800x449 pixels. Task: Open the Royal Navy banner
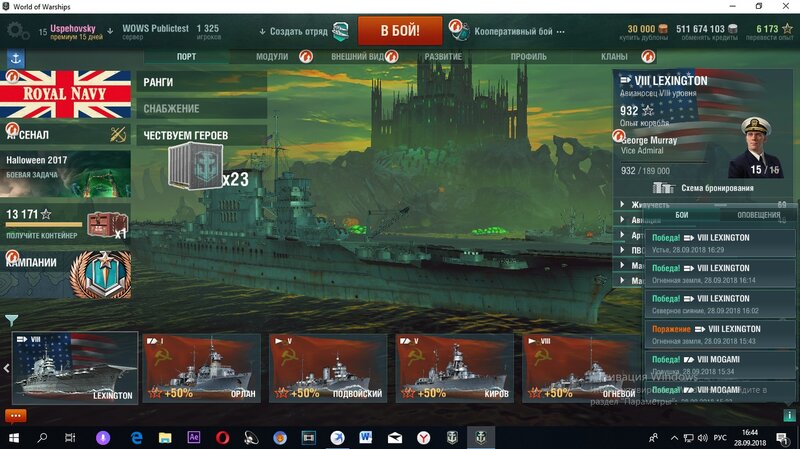[x=65, y=94]
